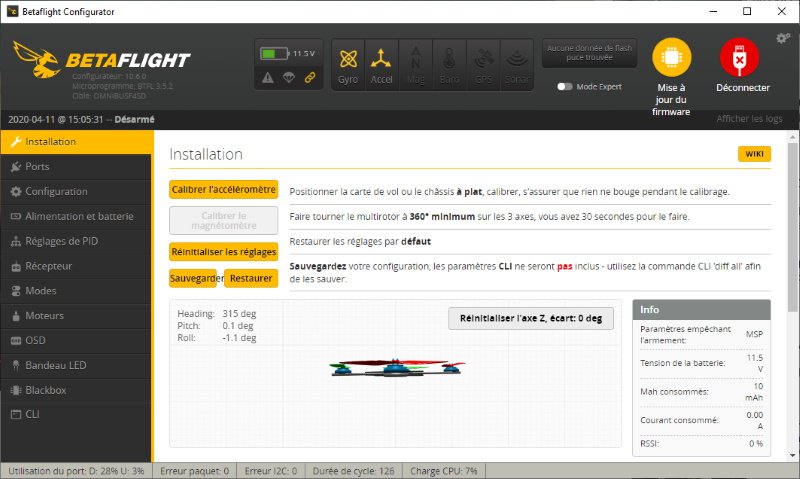Go to the Moteurs tab
800x479 pixels.
(45, 315)
